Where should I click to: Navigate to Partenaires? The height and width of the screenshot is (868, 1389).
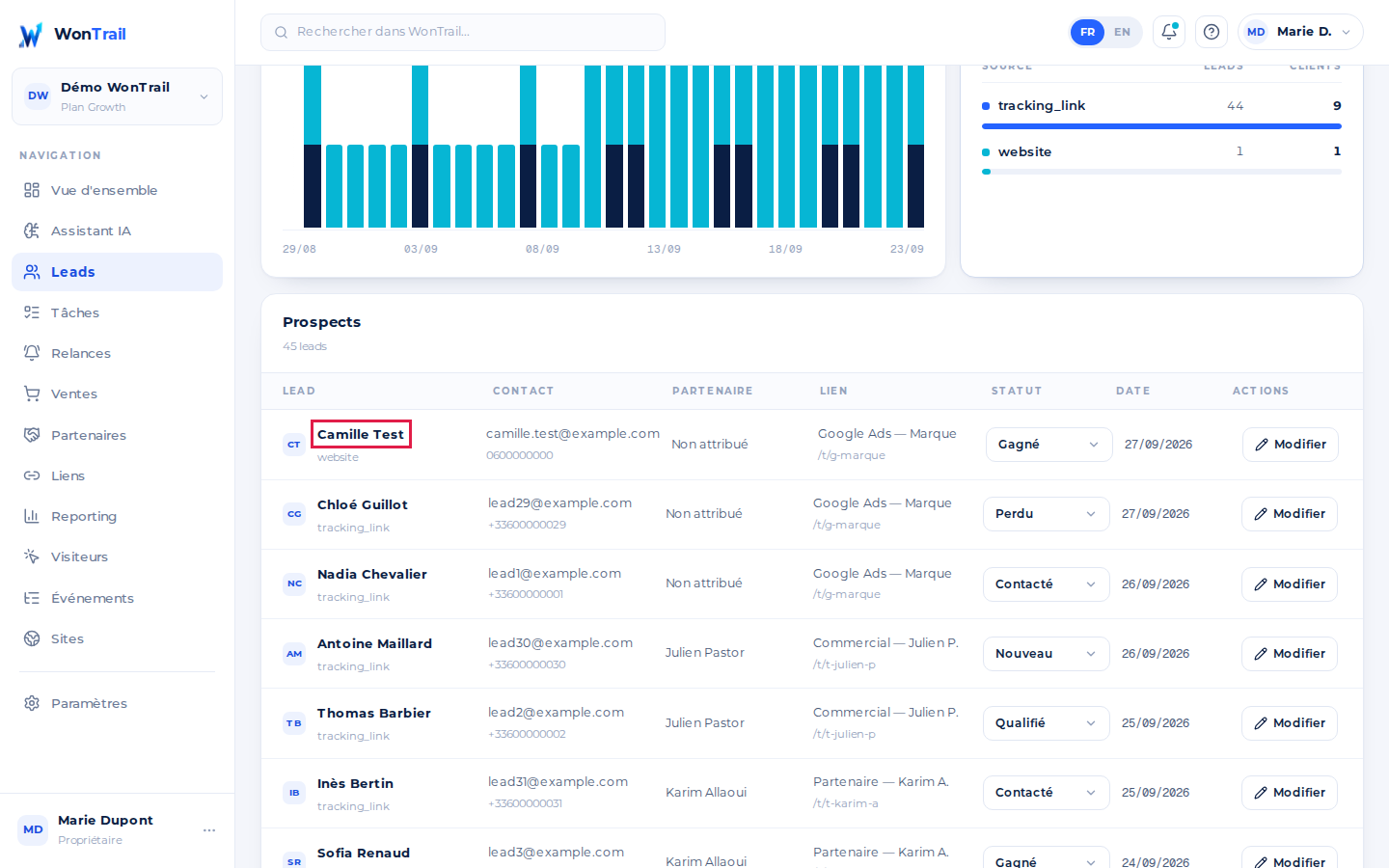pos(117,435)
